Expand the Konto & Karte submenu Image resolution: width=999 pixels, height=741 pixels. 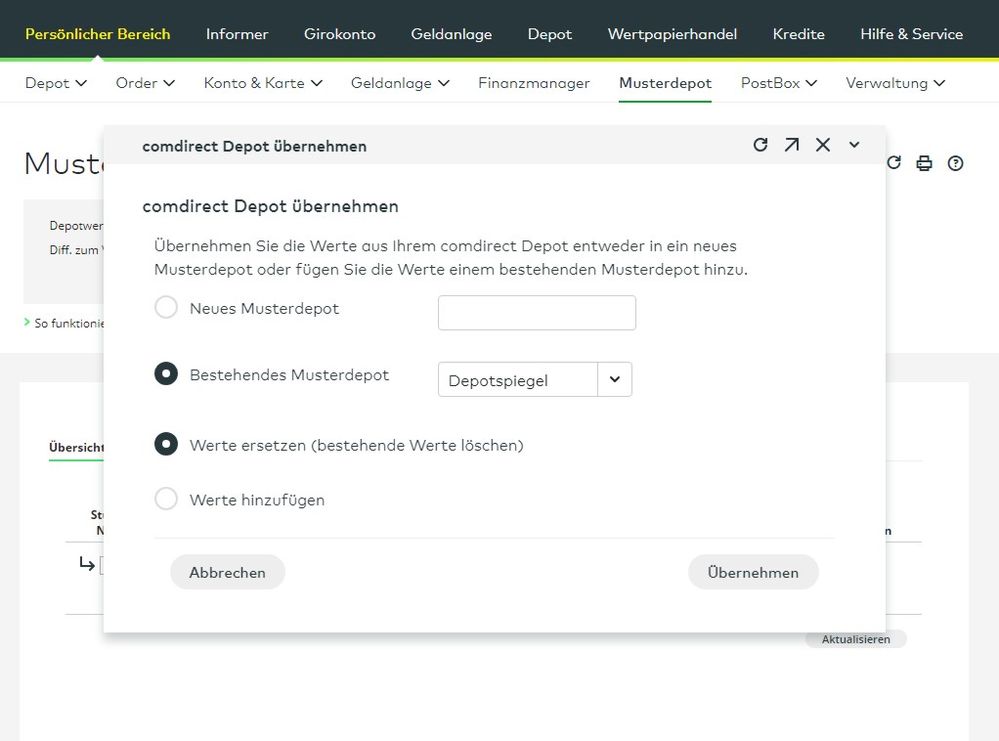point(263,83)
